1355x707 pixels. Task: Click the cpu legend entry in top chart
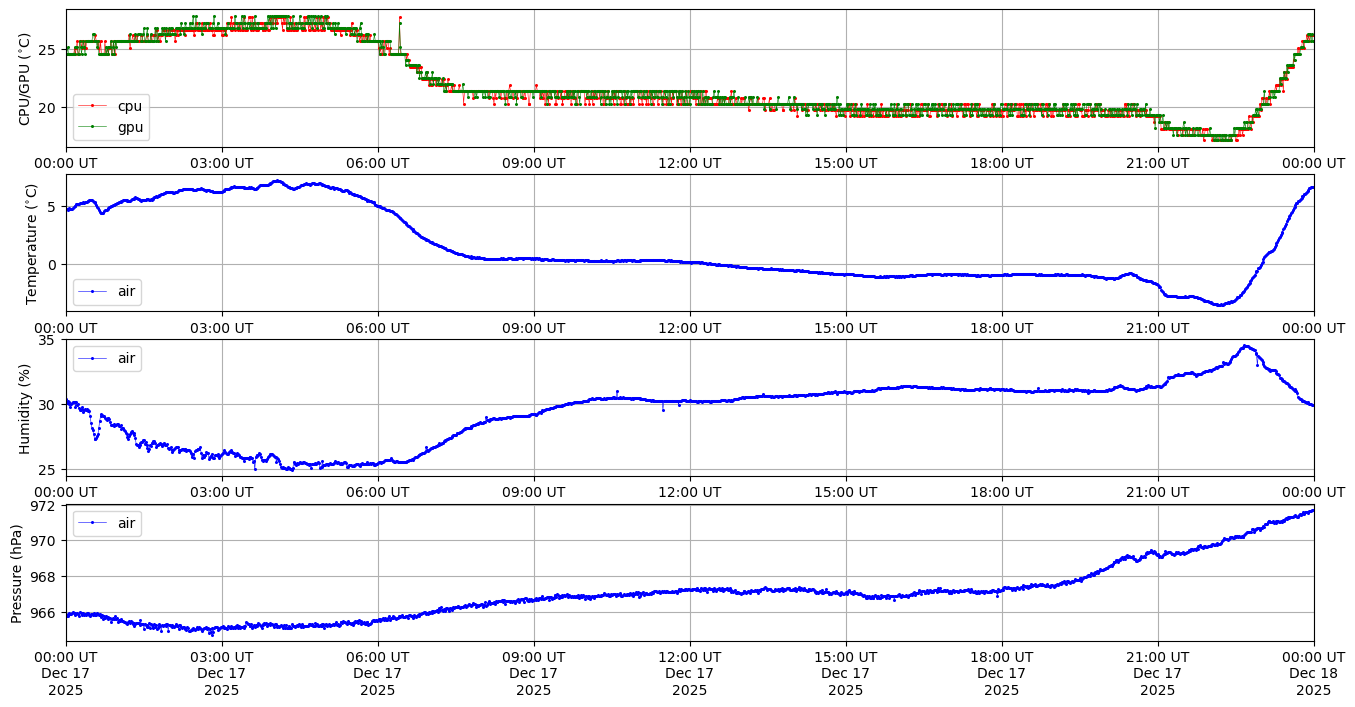tap(129, 106)
